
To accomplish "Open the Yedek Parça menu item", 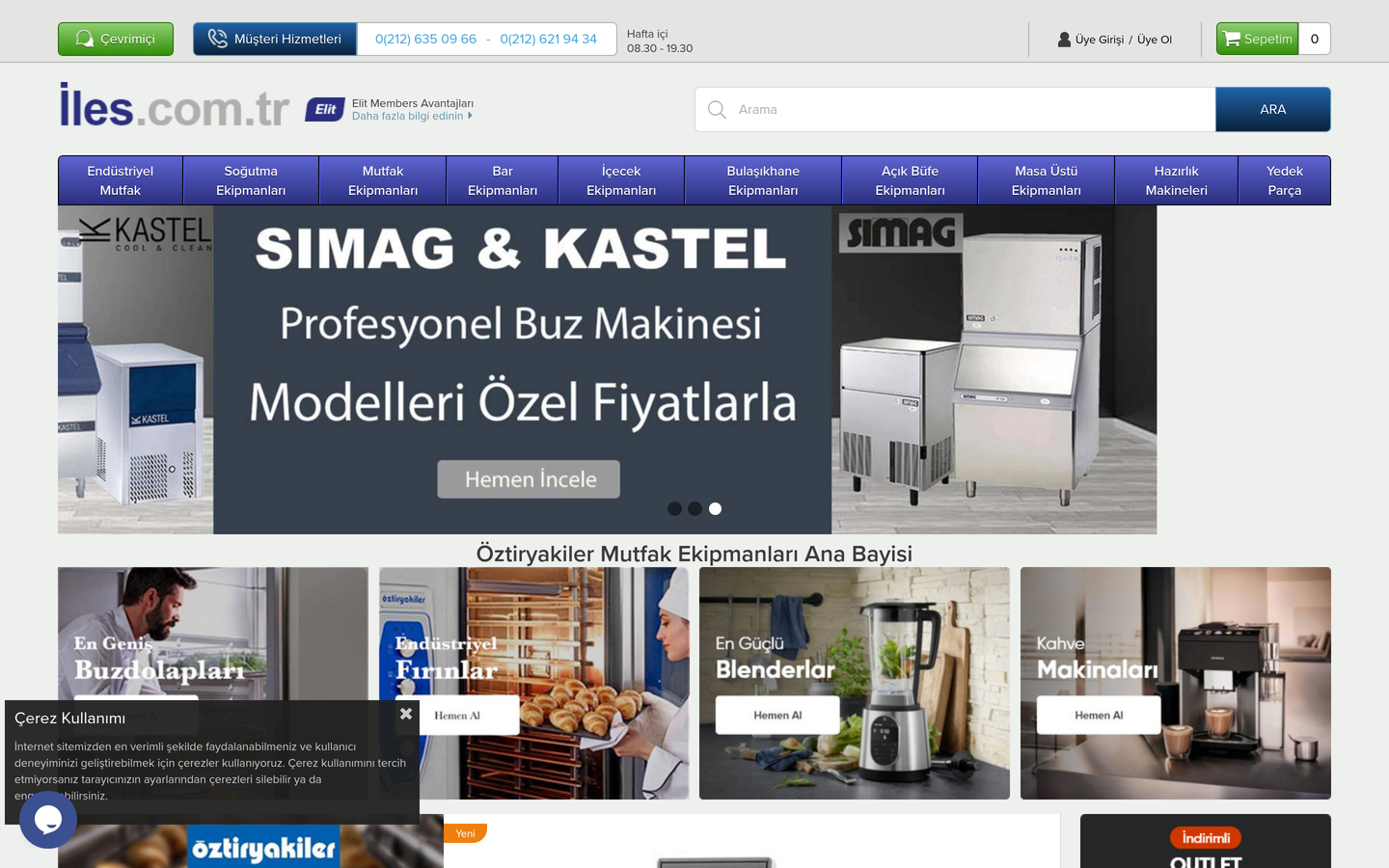I will coord(1284,180).
